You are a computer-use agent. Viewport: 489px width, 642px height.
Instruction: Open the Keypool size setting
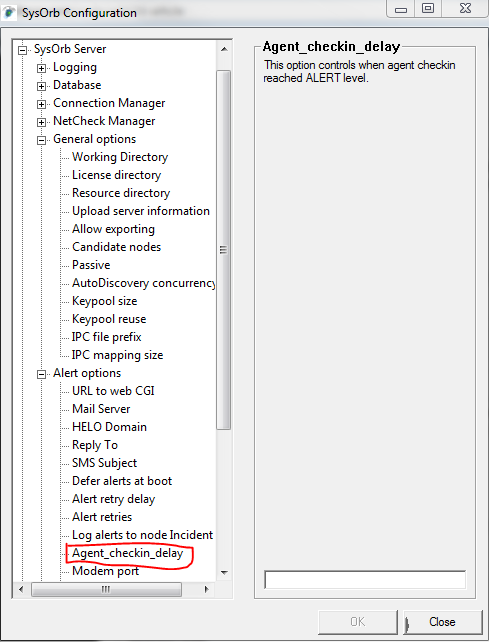[x=104, y=301]
